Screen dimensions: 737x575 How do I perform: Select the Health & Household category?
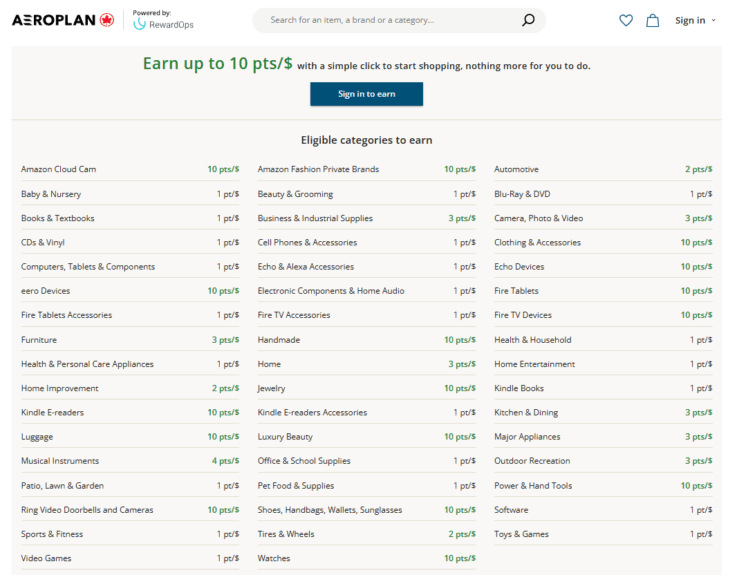[533, 340]
